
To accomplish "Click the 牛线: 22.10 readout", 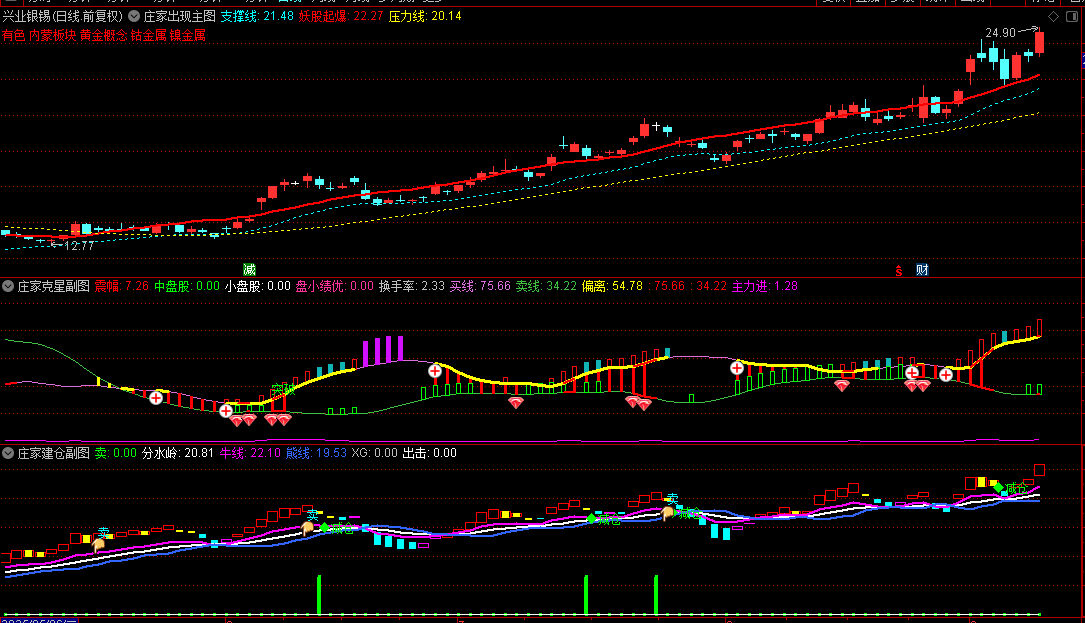I will pyautogui.click(x=250, y=453).
